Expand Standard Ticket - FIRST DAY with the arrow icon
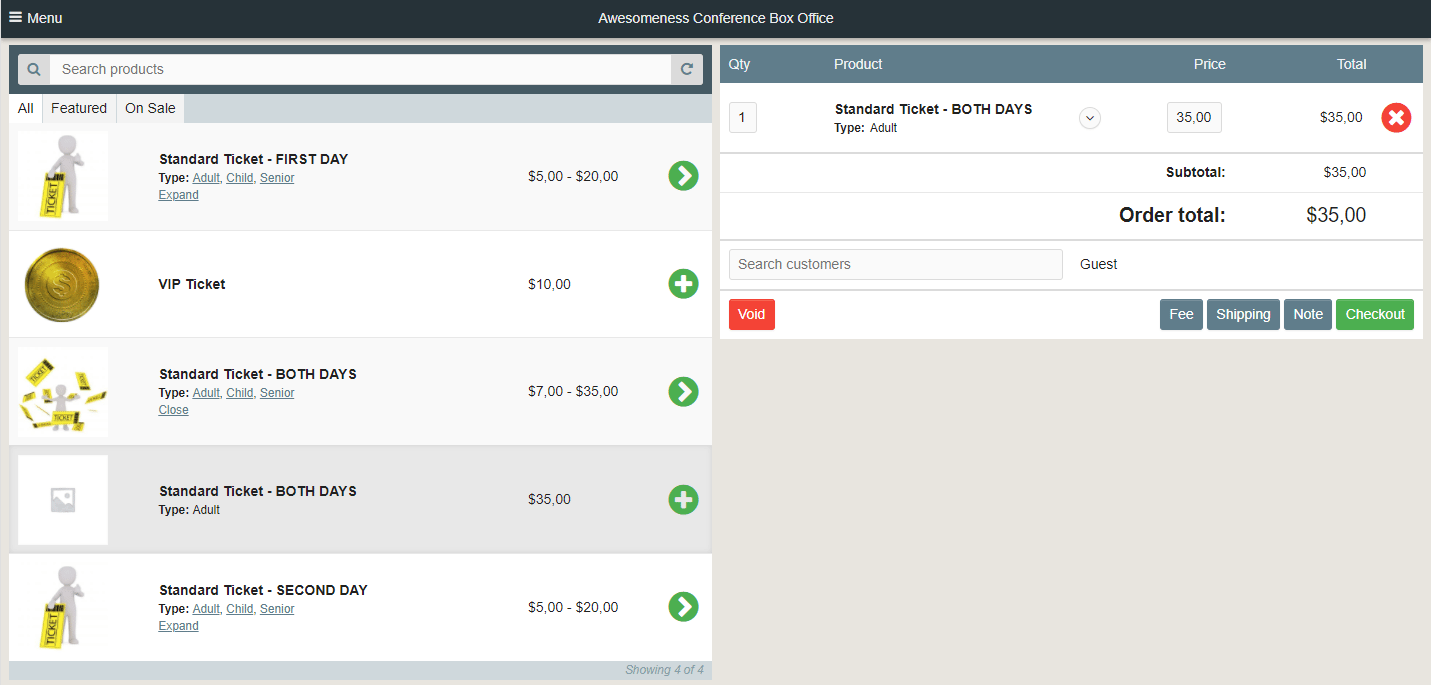1431x685 pixels. coord(684,176)
